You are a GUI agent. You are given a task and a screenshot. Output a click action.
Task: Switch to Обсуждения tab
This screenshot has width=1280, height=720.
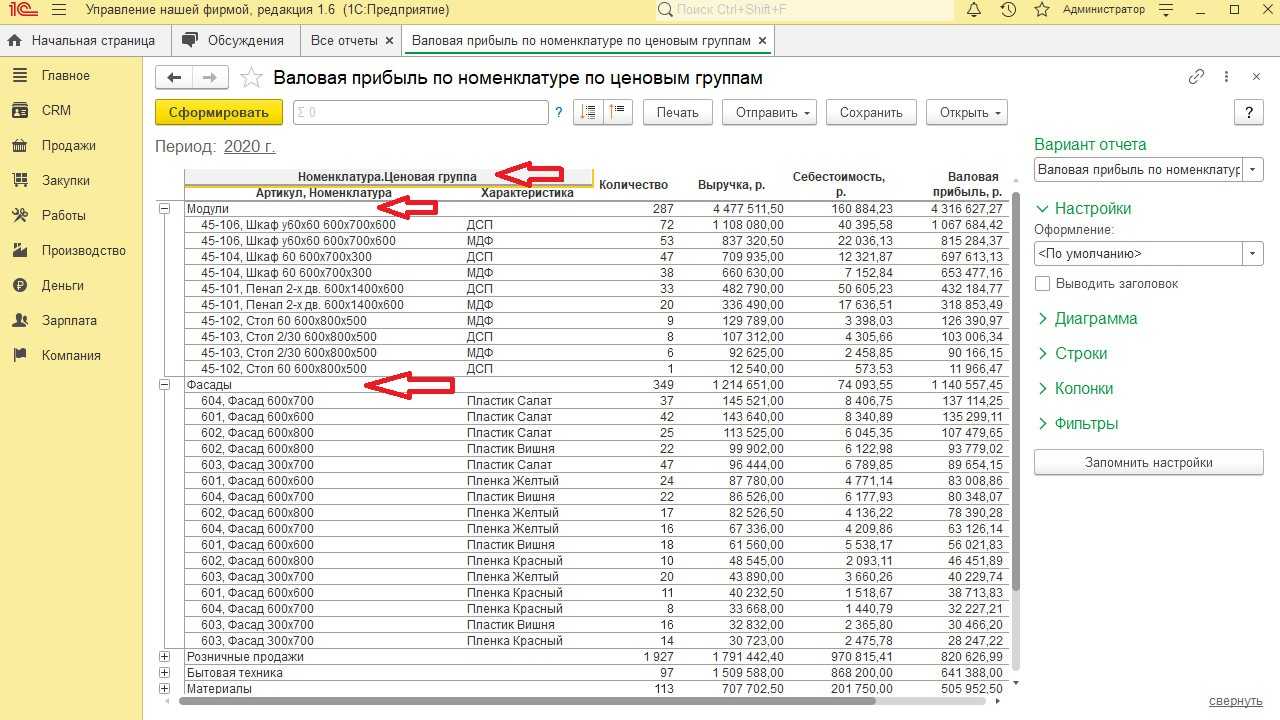coord(235,41)
